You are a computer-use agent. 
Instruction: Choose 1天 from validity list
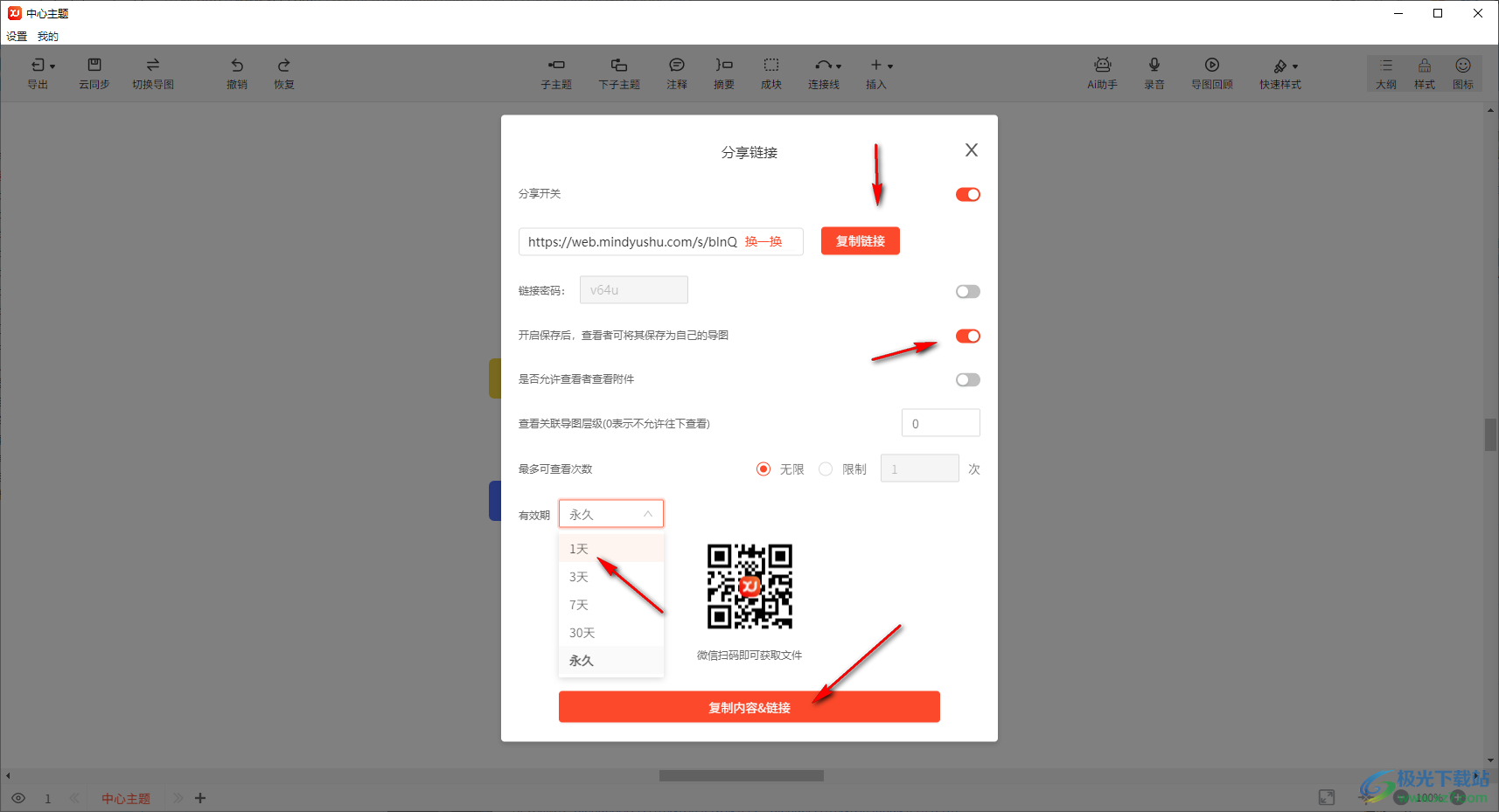611,549
